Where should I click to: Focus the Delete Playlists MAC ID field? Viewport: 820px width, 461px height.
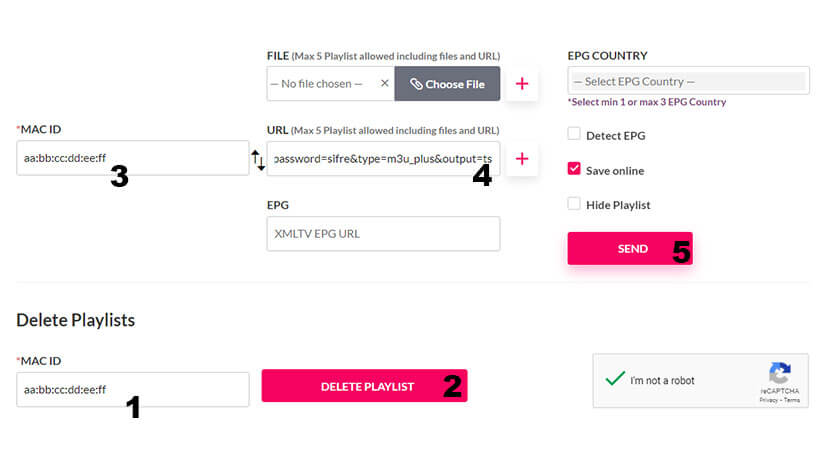click(132, 389)
